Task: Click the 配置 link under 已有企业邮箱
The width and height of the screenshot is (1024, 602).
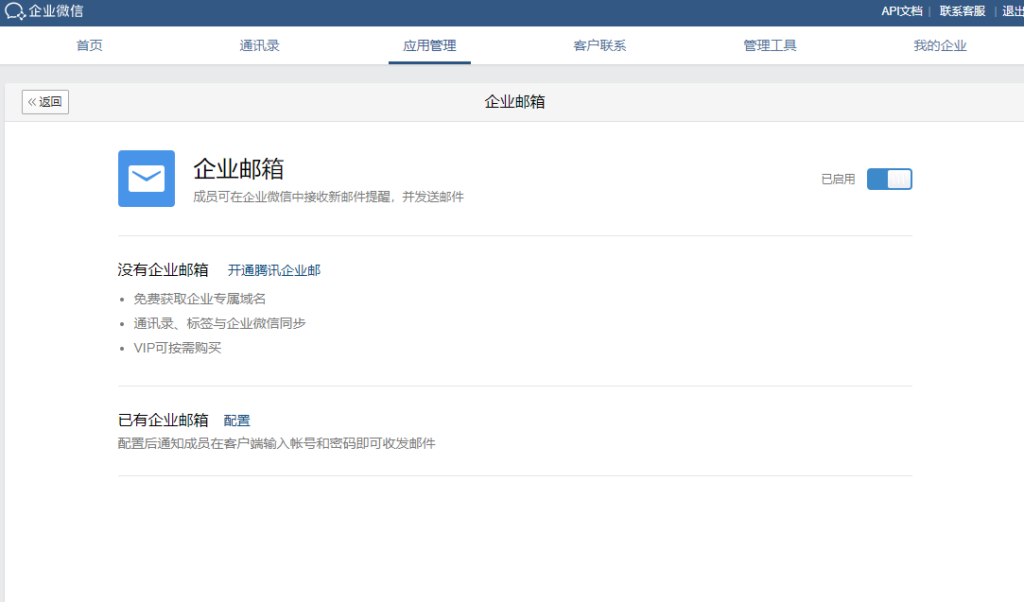Action: tap(237, 419)
